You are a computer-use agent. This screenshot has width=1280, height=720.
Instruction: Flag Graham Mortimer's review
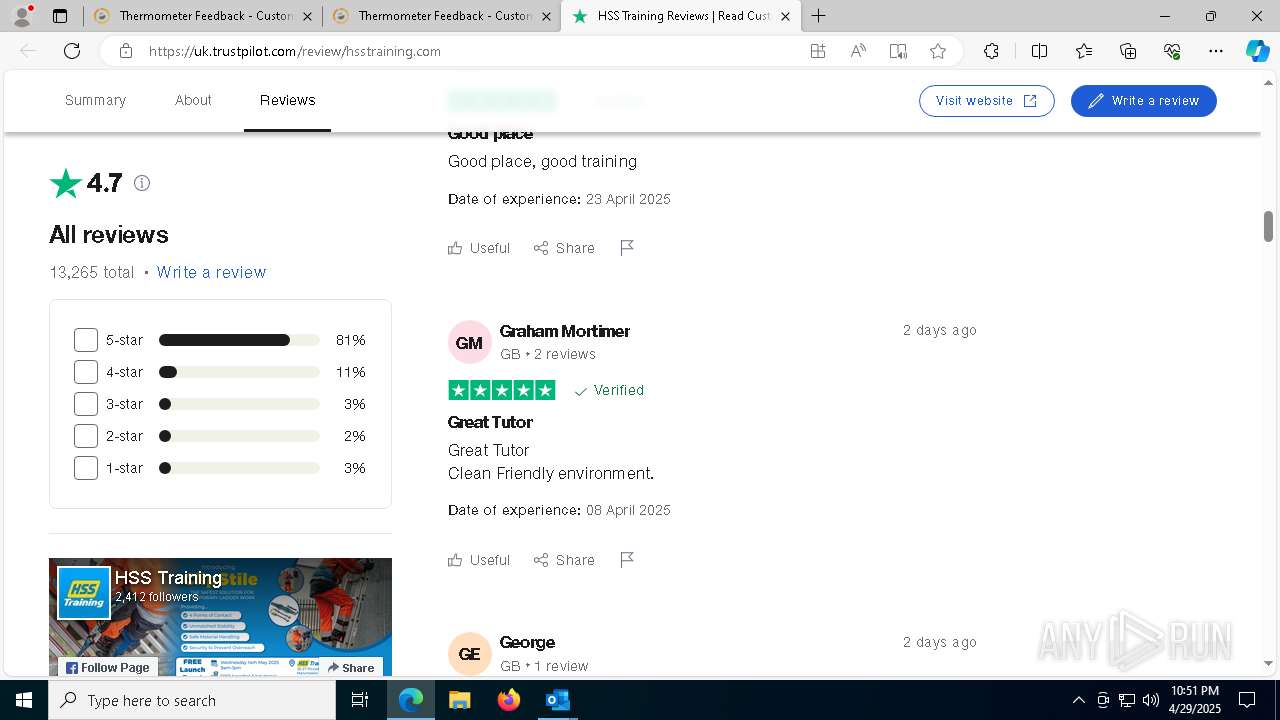coord(627,560)
